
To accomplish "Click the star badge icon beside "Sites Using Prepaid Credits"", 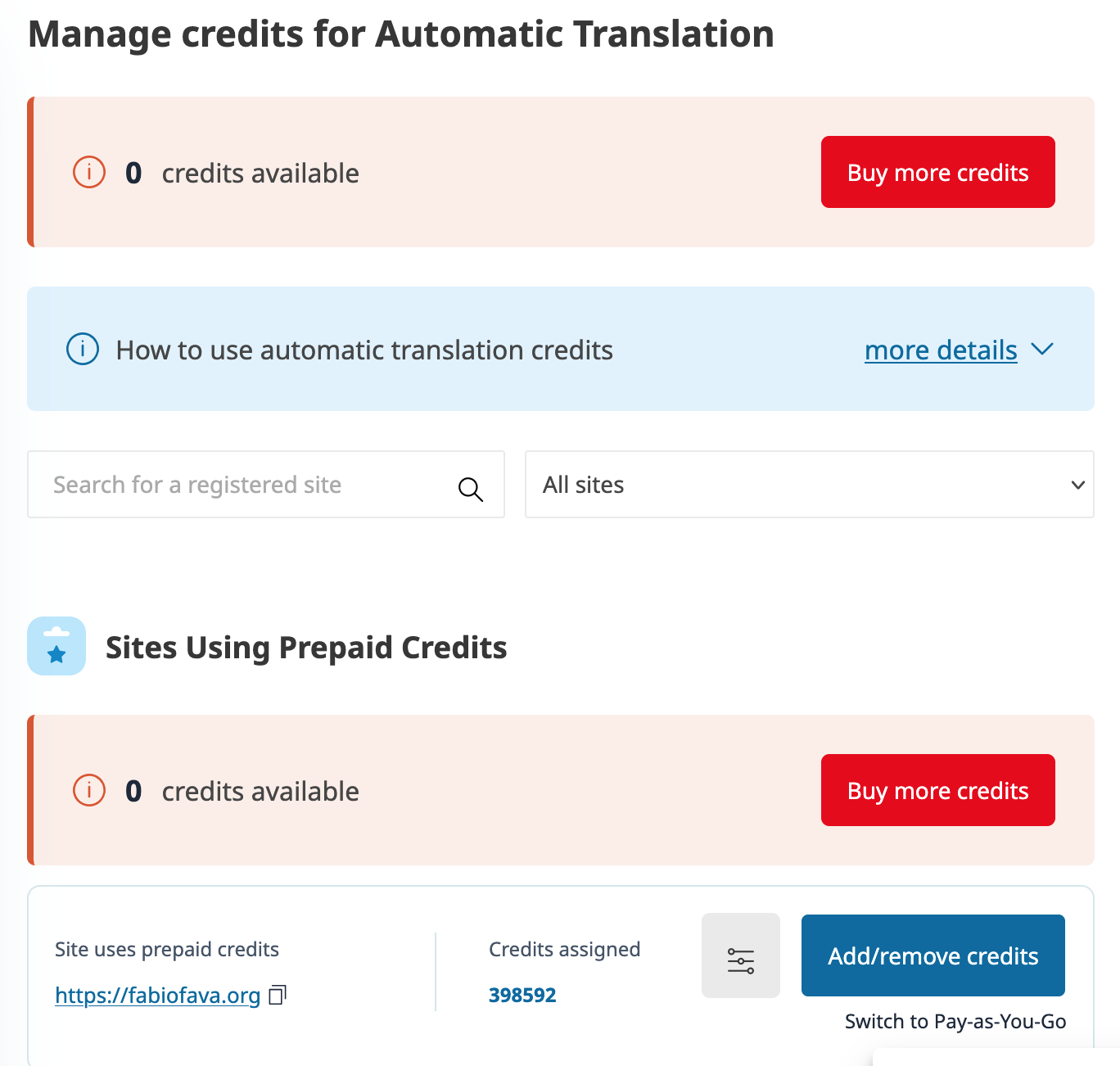I will click(x=56, y=646).
